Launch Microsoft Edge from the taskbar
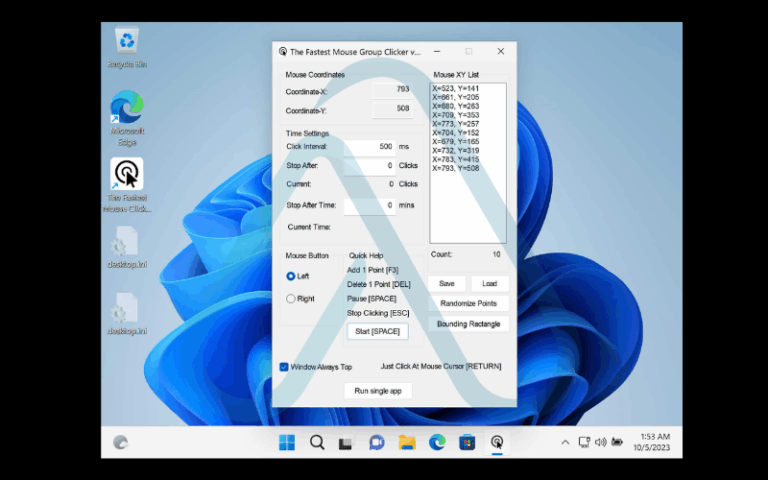This screenshot has height=480, width=768. click(x=437, y=442)
